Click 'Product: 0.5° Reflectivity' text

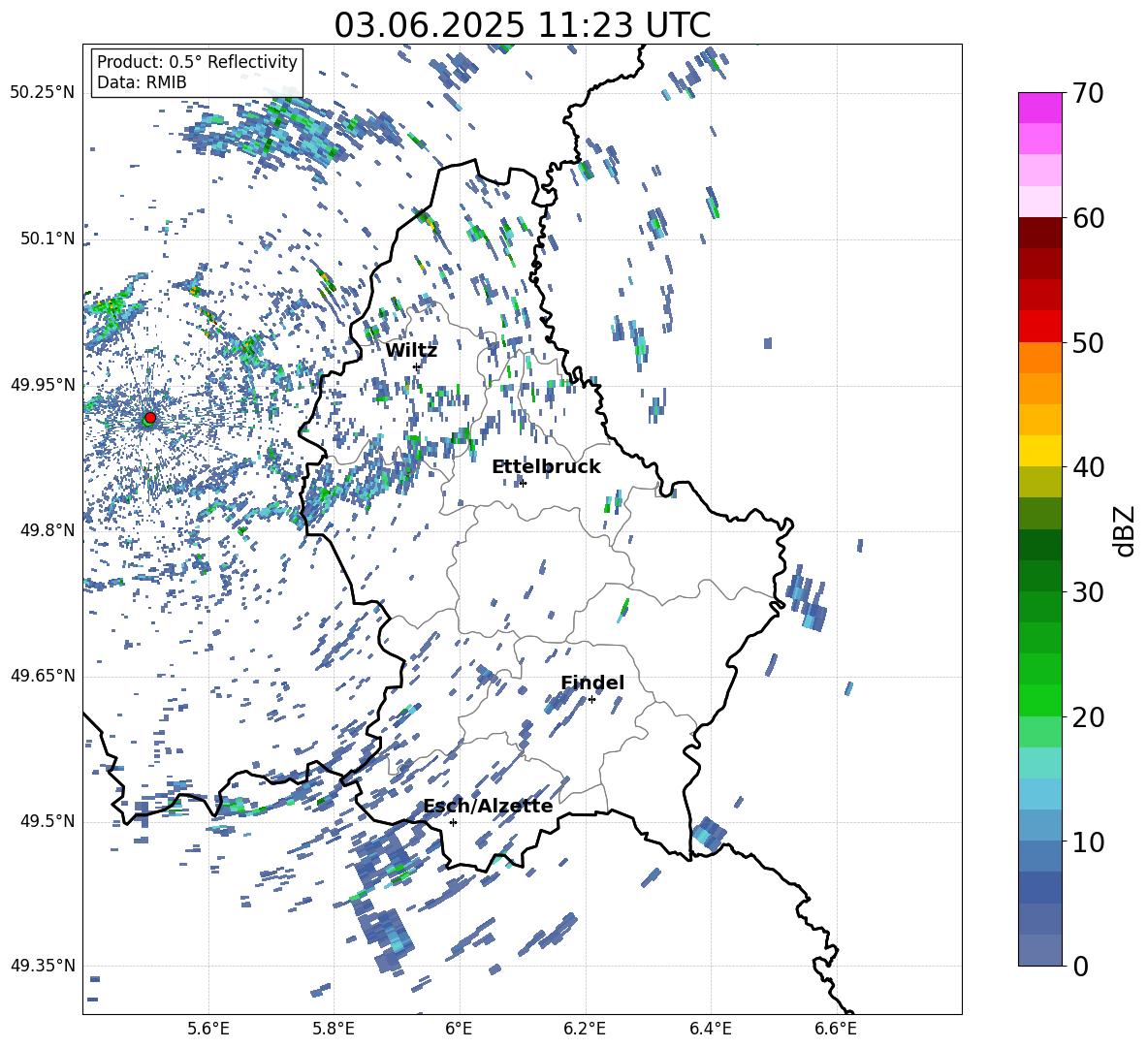coord(197,61)
